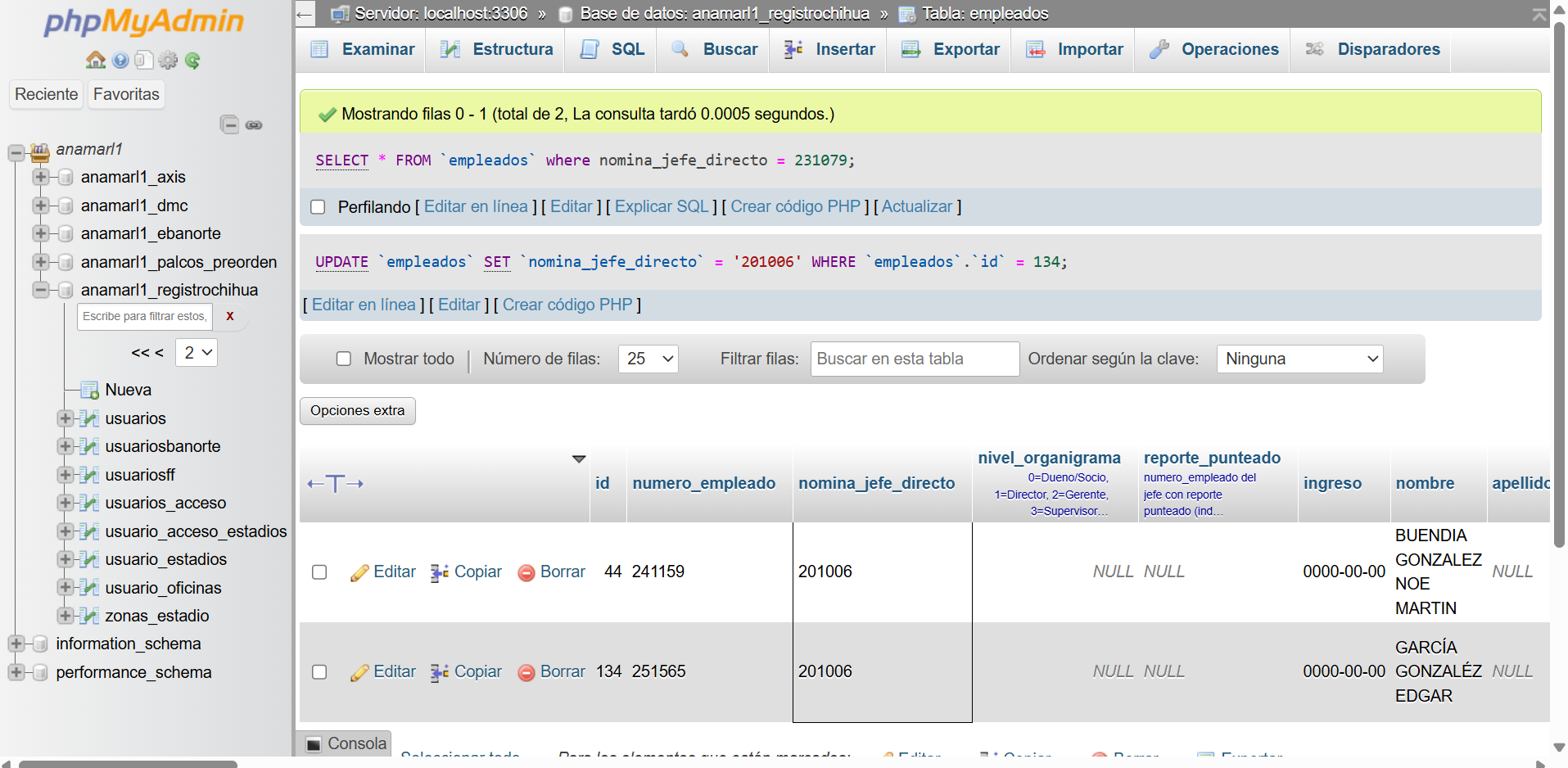Click the console icon next to Consola

point(314,744)
